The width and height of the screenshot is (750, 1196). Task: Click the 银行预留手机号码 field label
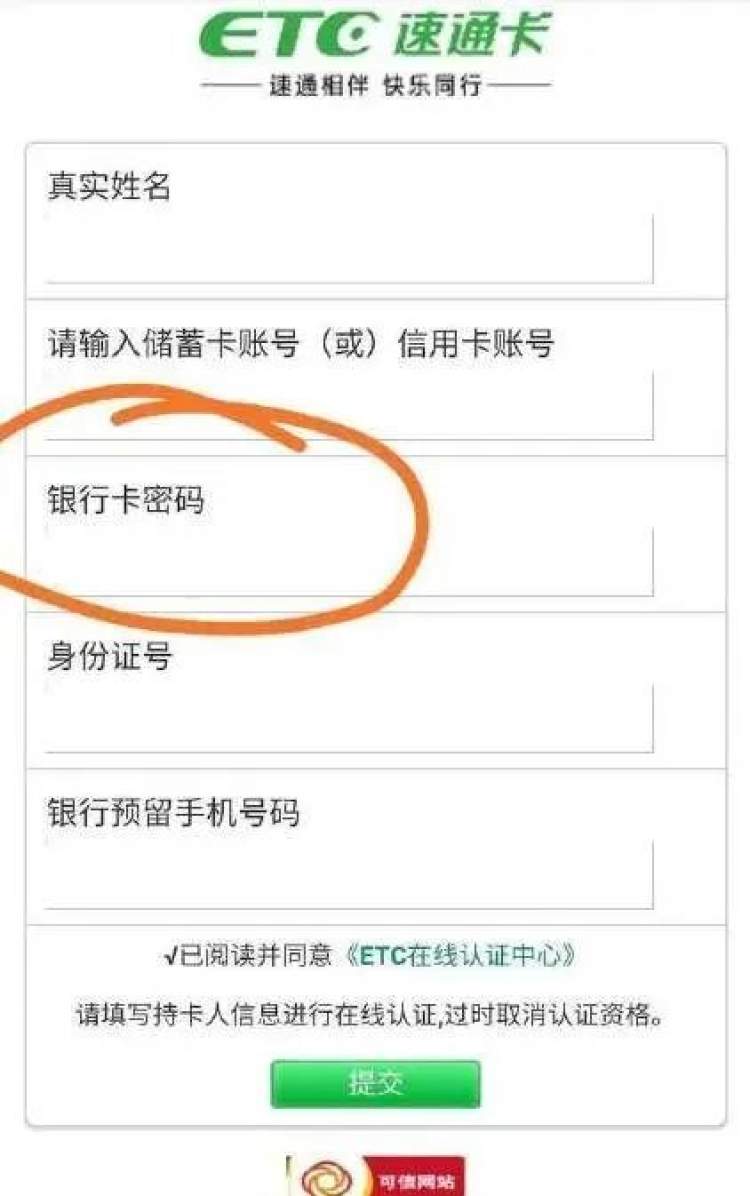173,812
